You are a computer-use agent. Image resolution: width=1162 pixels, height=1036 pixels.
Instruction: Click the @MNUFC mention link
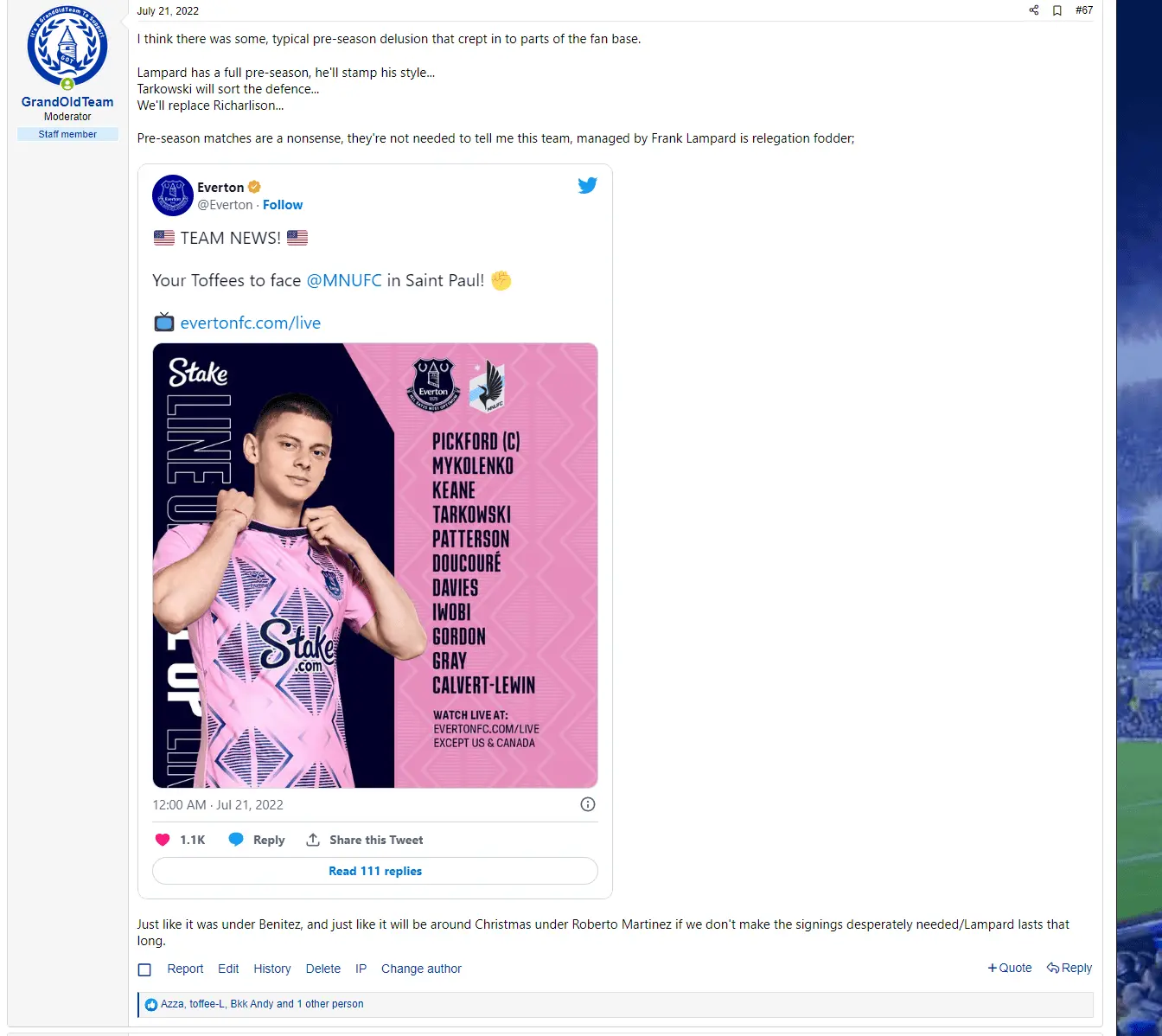point(344,280)
